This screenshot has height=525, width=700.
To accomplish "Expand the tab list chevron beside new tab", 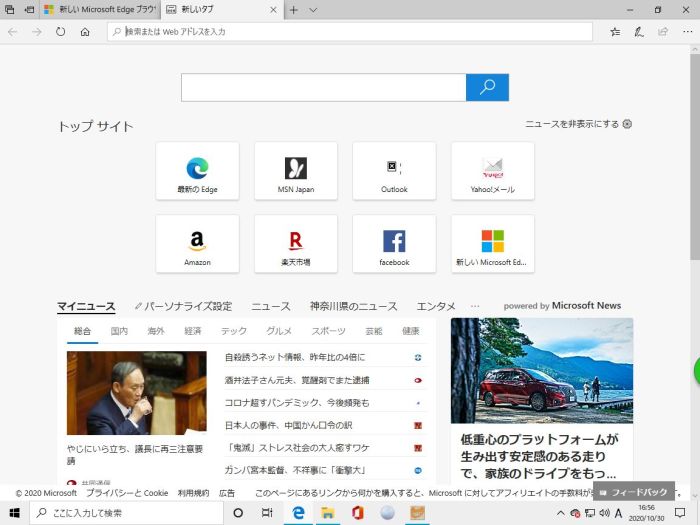I will coord(313,10).
